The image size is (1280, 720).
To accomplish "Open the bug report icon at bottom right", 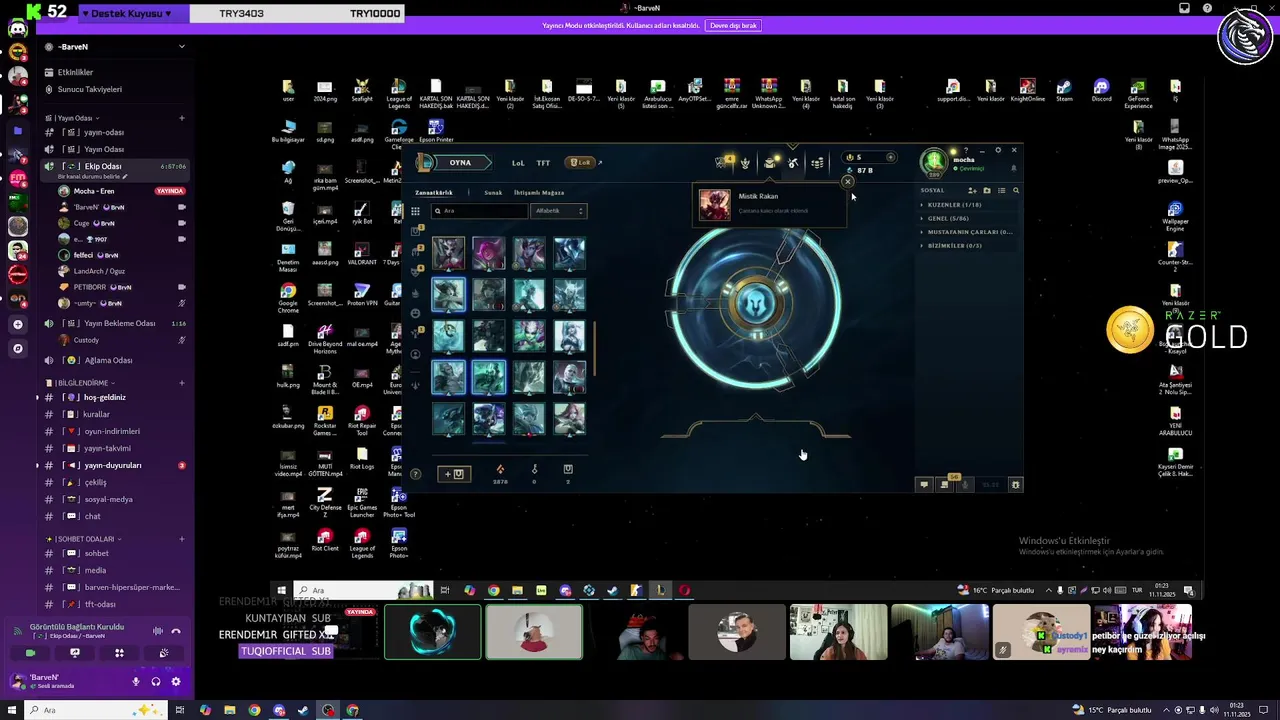I will [x=1015, y=485].
